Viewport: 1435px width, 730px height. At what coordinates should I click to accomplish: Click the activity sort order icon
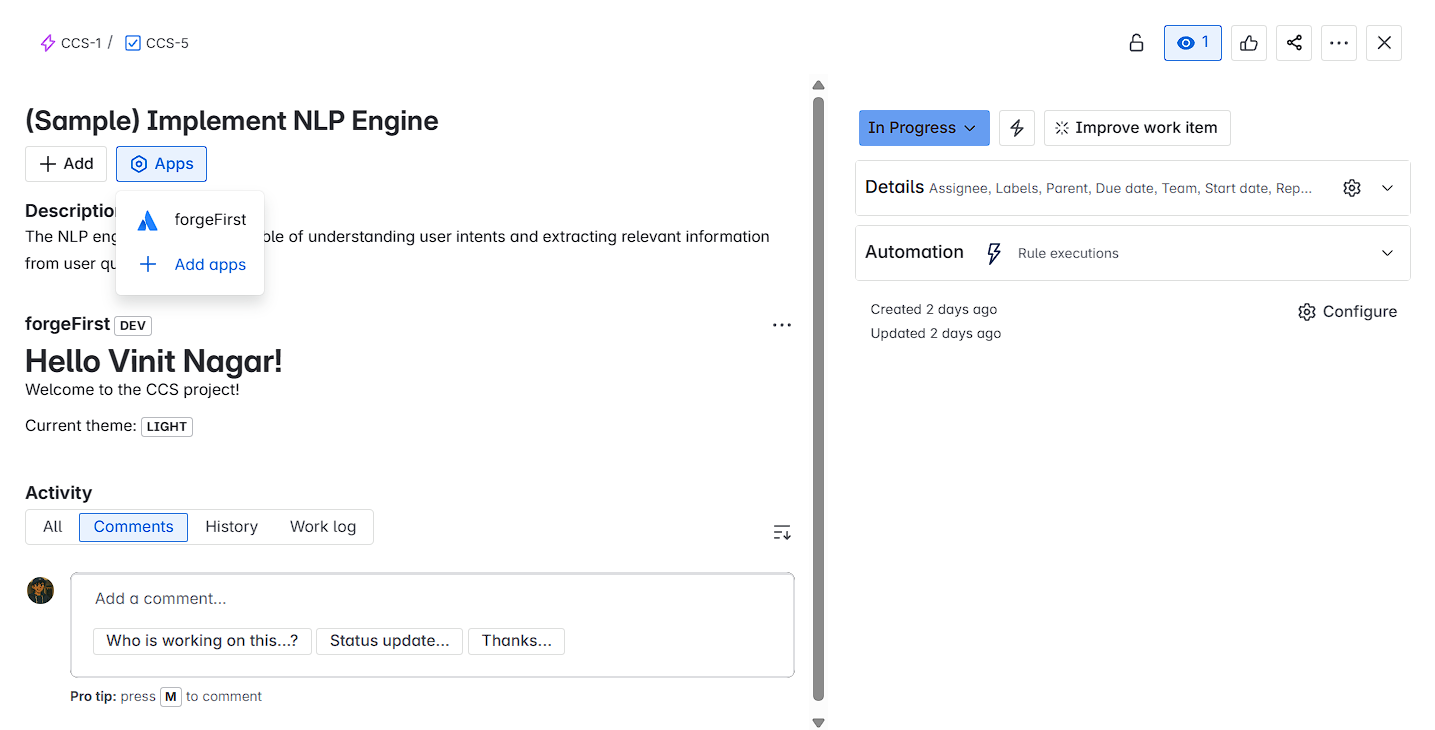tap(782, 532)
